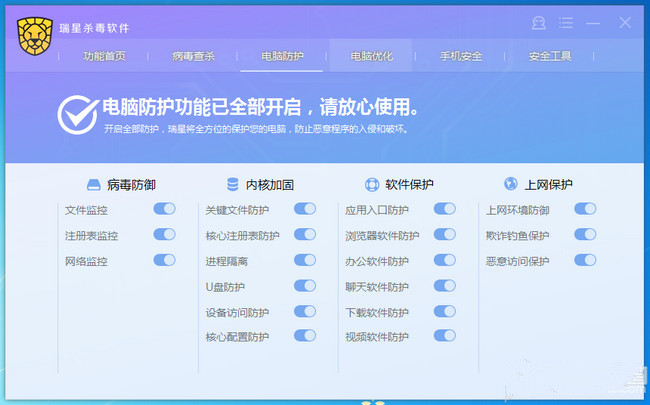This screenshot has width=650, height=405.
Task: Open the 电脑优化 tab
Action: tap(372, 56)
